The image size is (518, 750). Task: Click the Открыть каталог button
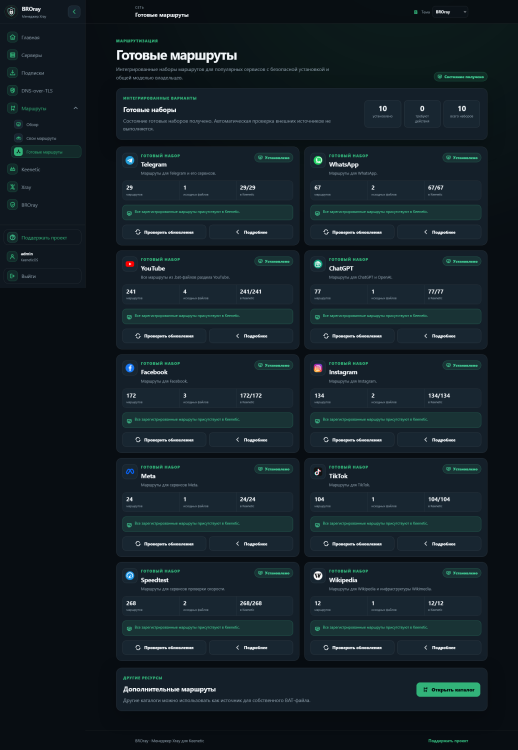coord(448,690)
